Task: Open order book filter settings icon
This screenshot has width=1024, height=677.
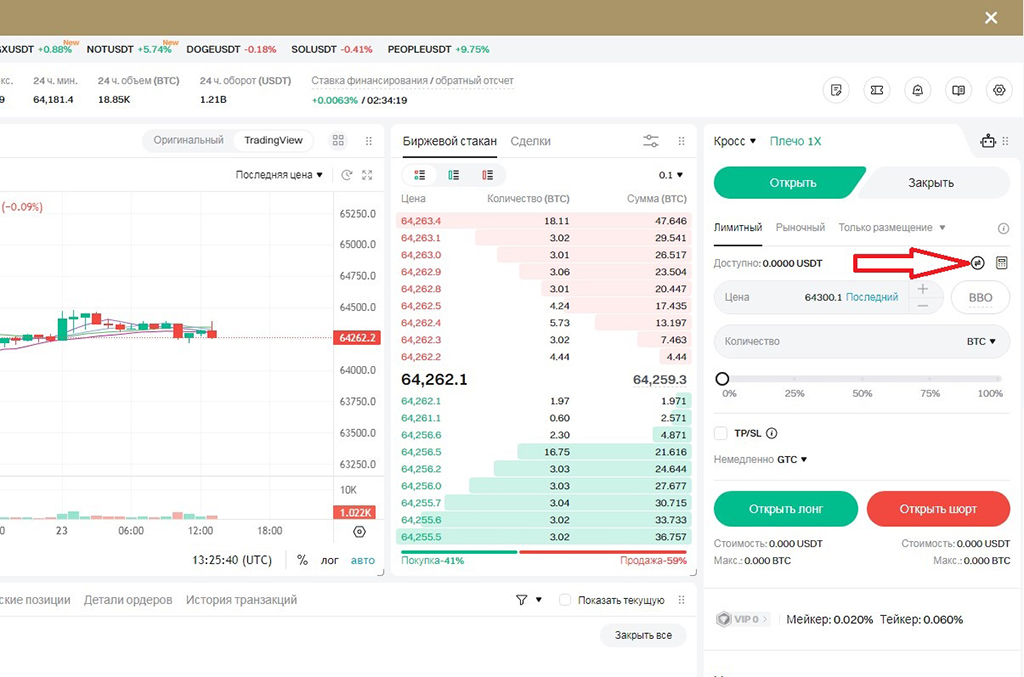Action: (x=651, y=141)
